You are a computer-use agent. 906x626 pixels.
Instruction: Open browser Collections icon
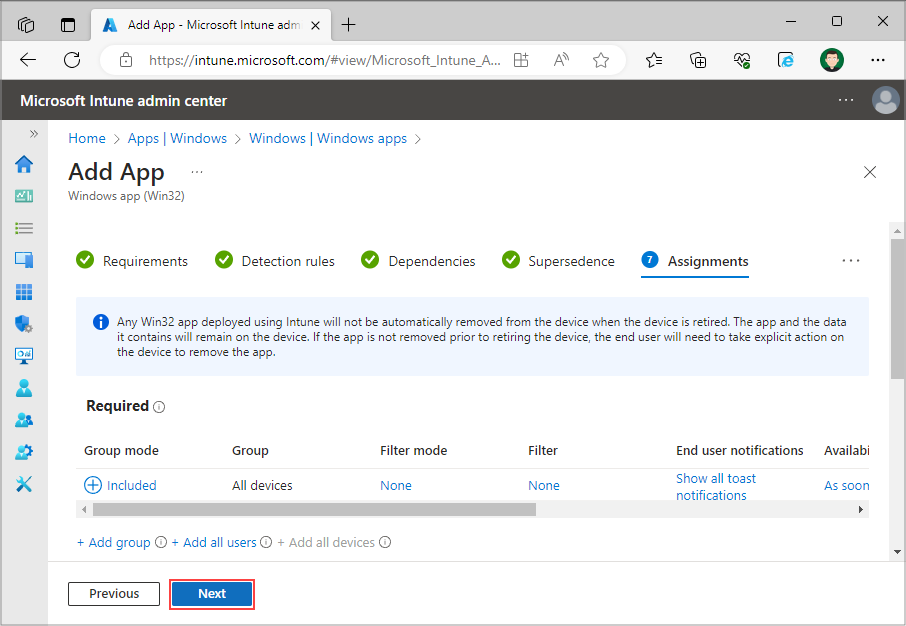point(698,60)
